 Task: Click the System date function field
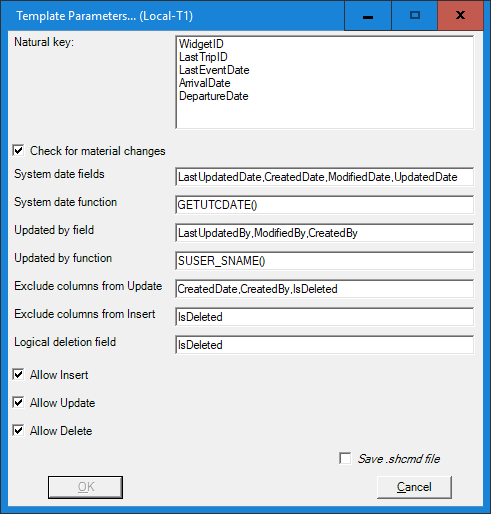click(324, 205)
